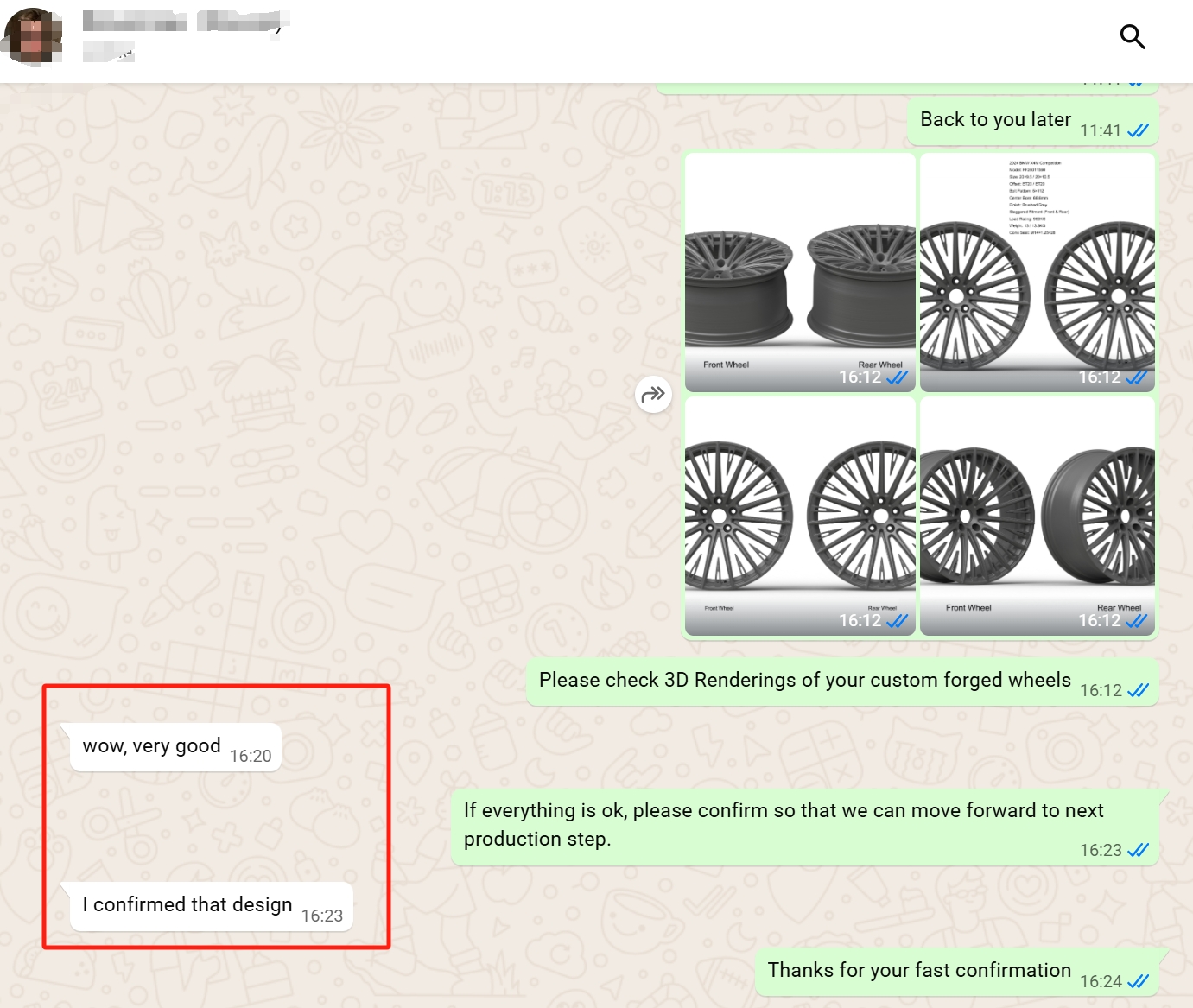Click read receipt ticks on 'Back to you later'
This screenshot has width=1193, height=1008.
1139,130
